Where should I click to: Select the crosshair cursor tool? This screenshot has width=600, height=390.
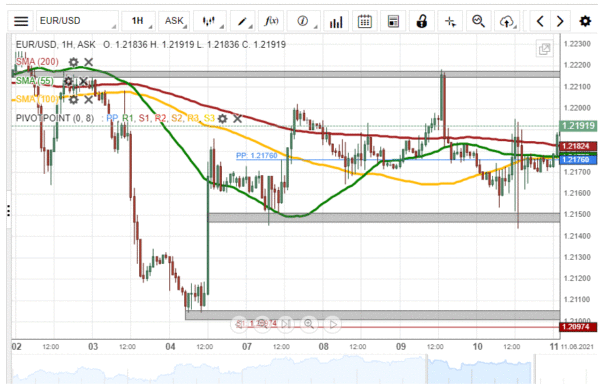pos(450,21)
